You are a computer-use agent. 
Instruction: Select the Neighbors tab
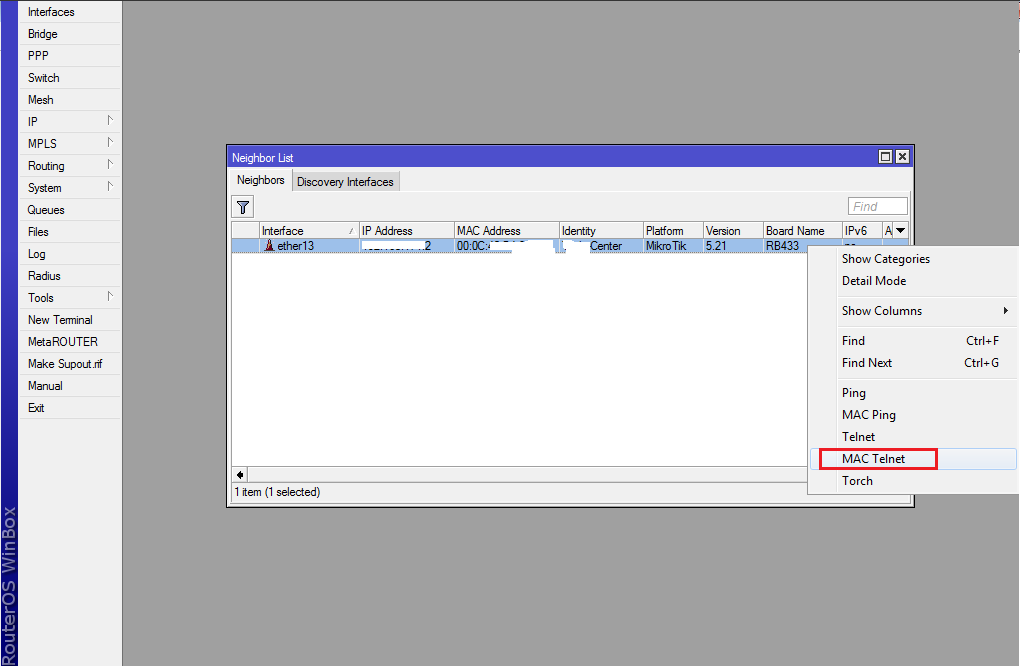pos(260,181)
